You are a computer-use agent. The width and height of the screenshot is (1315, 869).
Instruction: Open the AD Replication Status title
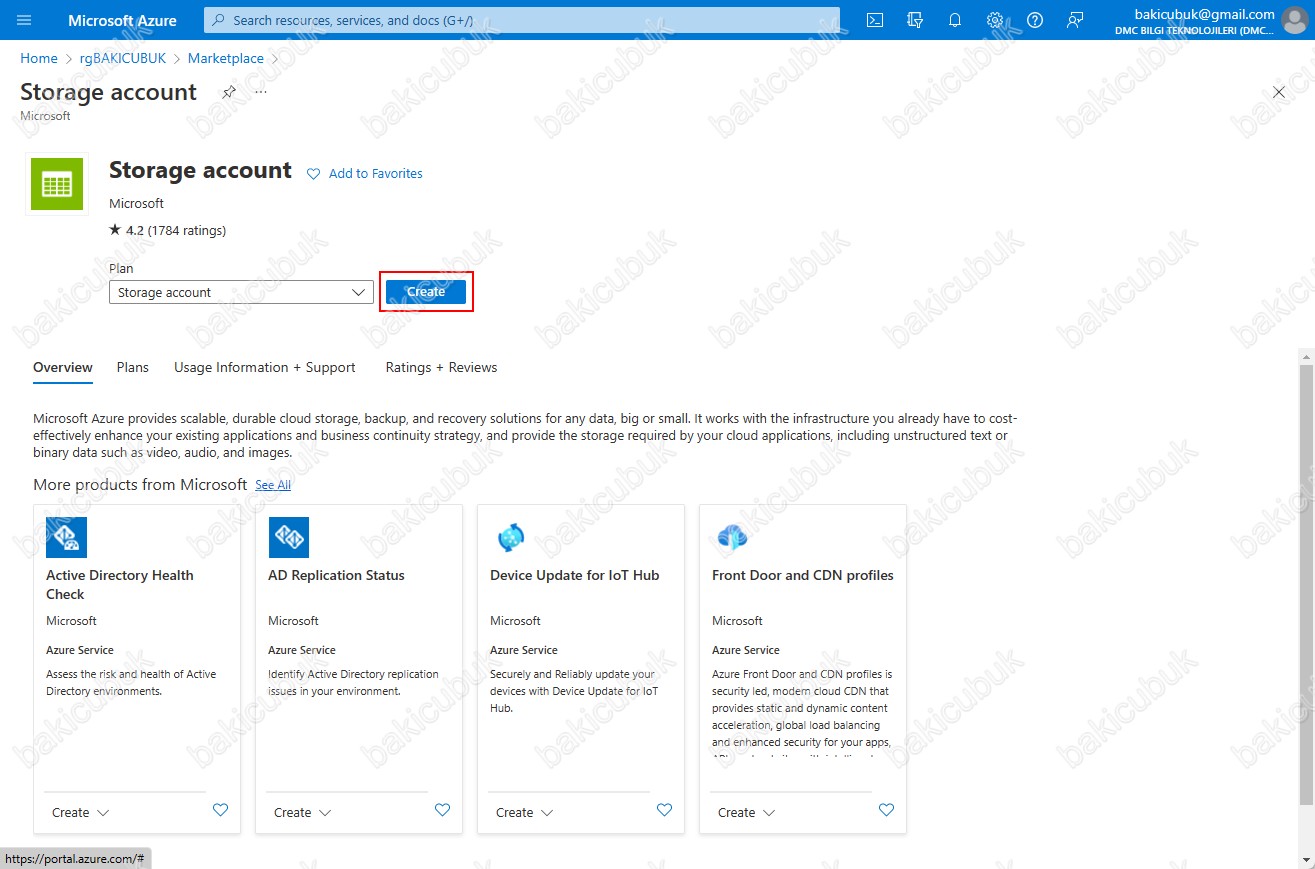[336, 576]
